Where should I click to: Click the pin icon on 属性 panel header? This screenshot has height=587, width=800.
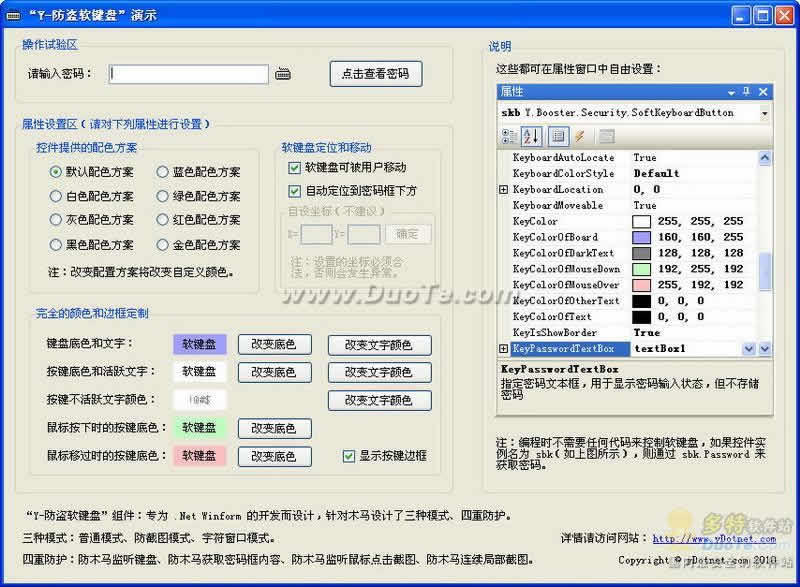(746, 91)
